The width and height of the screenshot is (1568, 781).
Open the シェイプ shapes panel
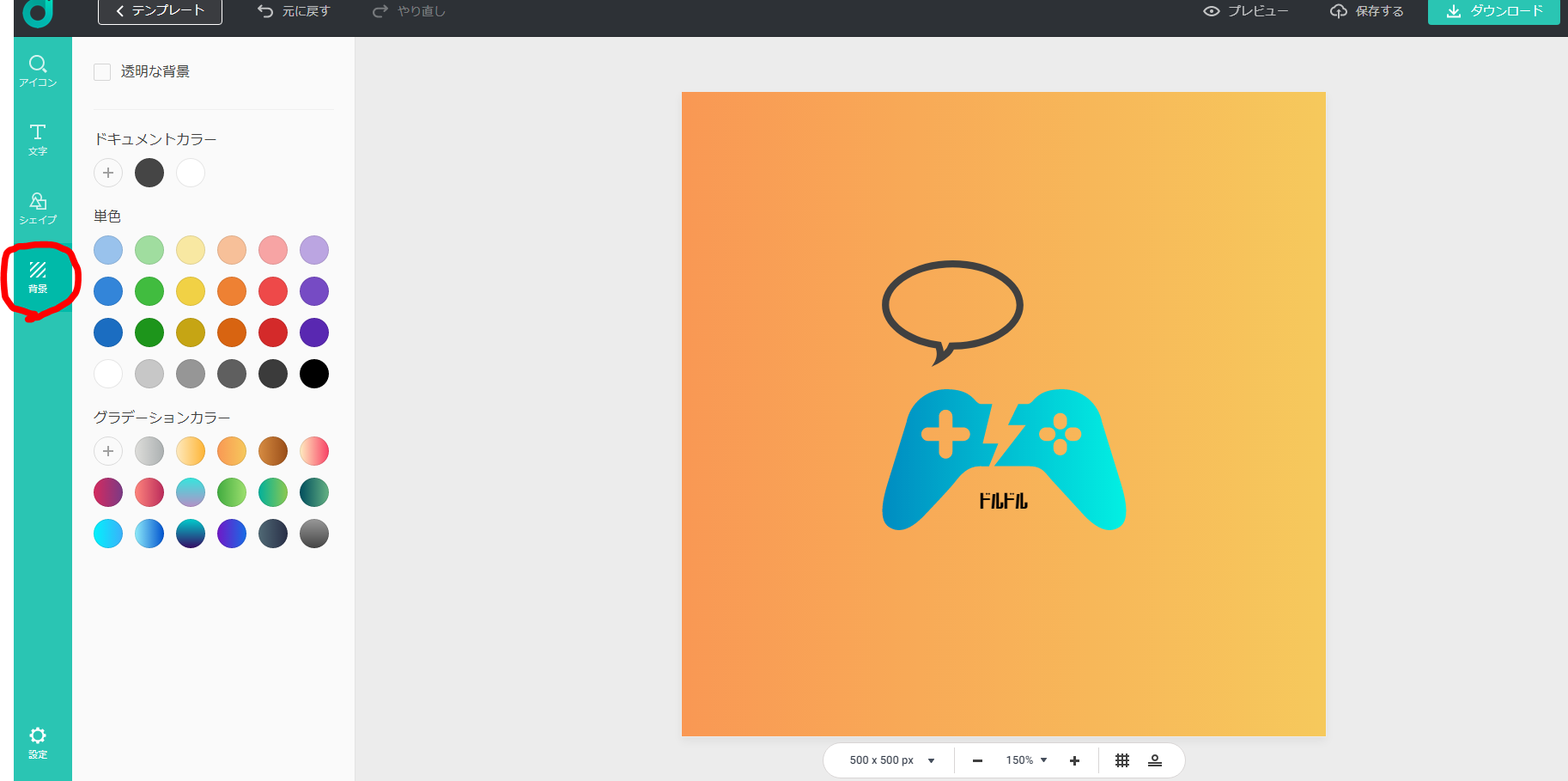click(x=38, y=208)
